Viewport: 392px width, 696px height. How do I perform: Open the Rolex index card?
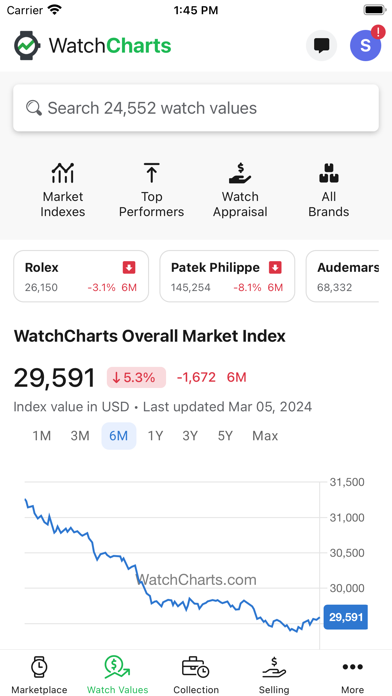(x=81, y=276)
